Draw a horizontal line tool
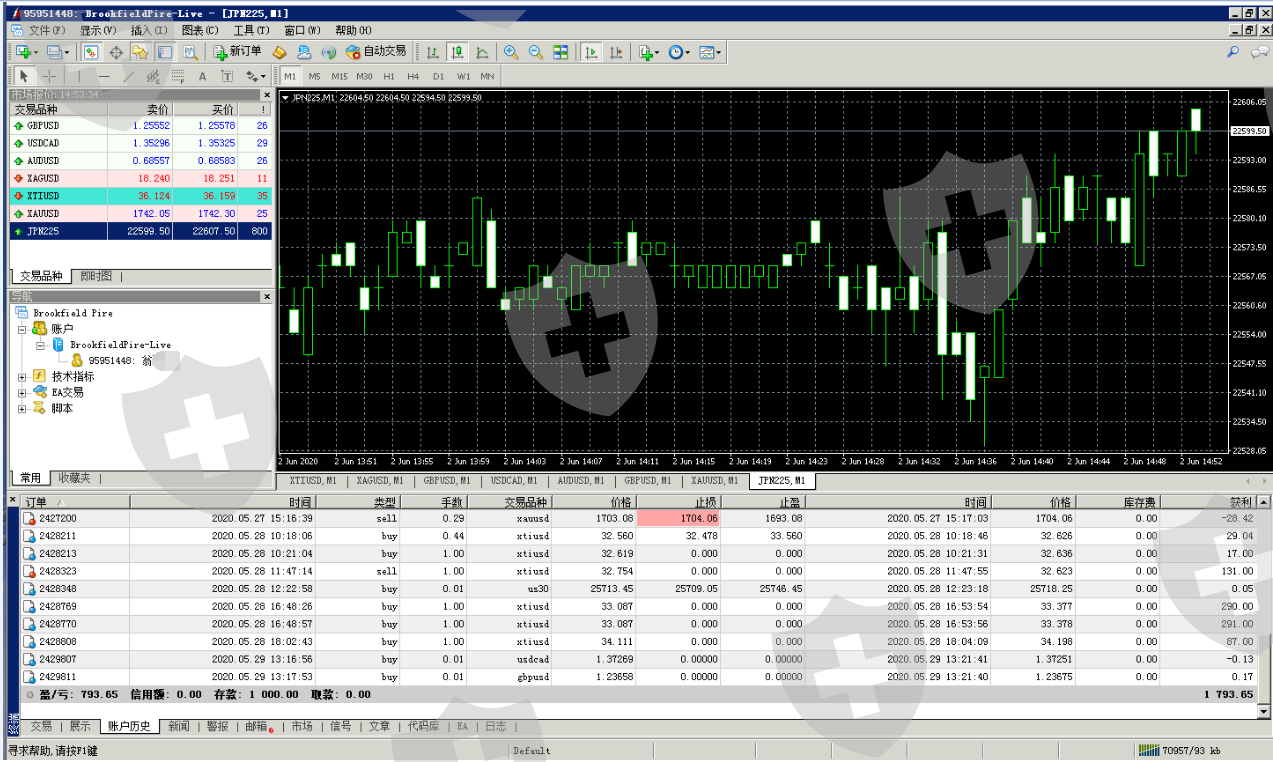The height and width of the screenshot is (762, 1273). click(x=103, y=76)
